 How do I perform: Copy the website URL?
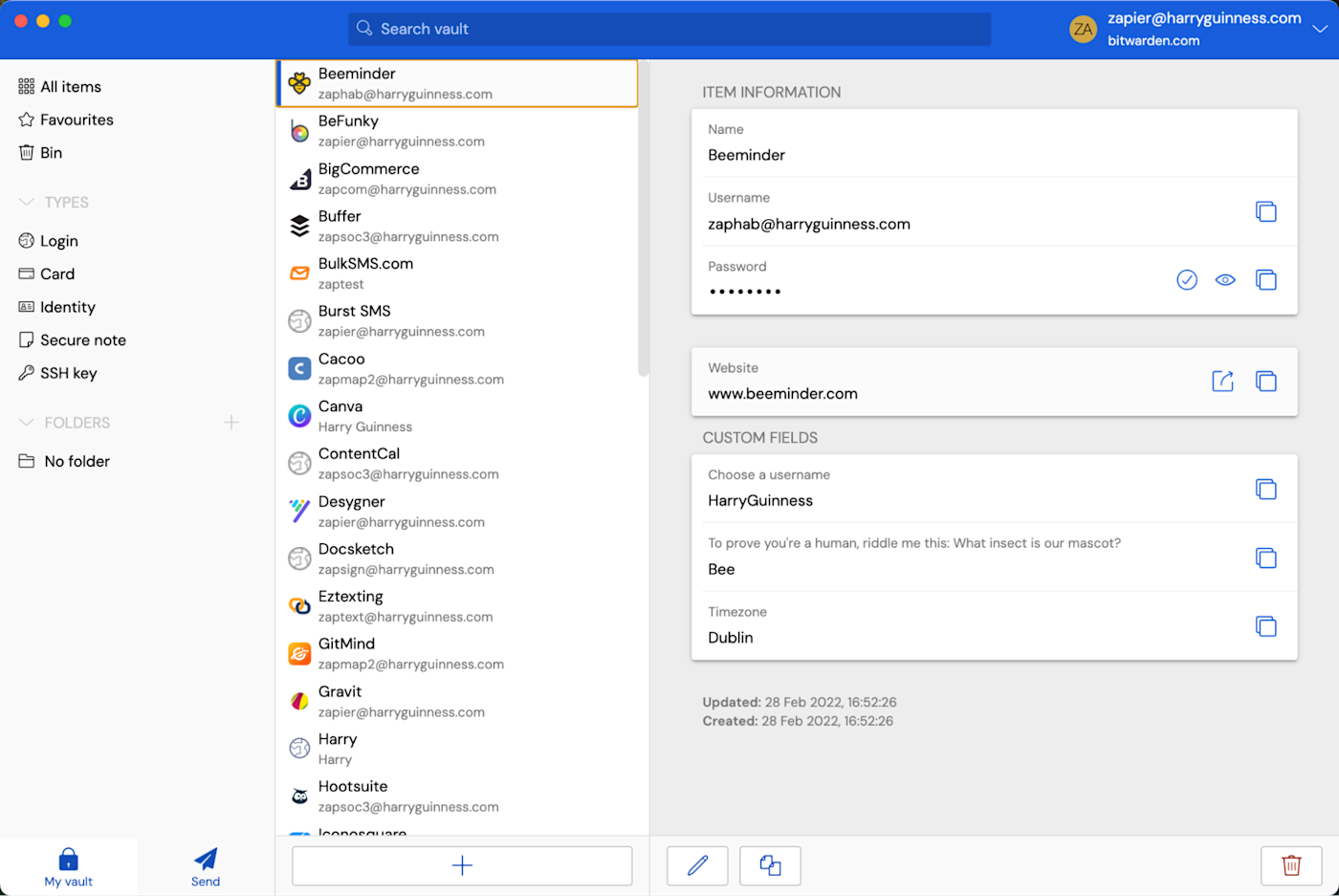[1265, 381]
